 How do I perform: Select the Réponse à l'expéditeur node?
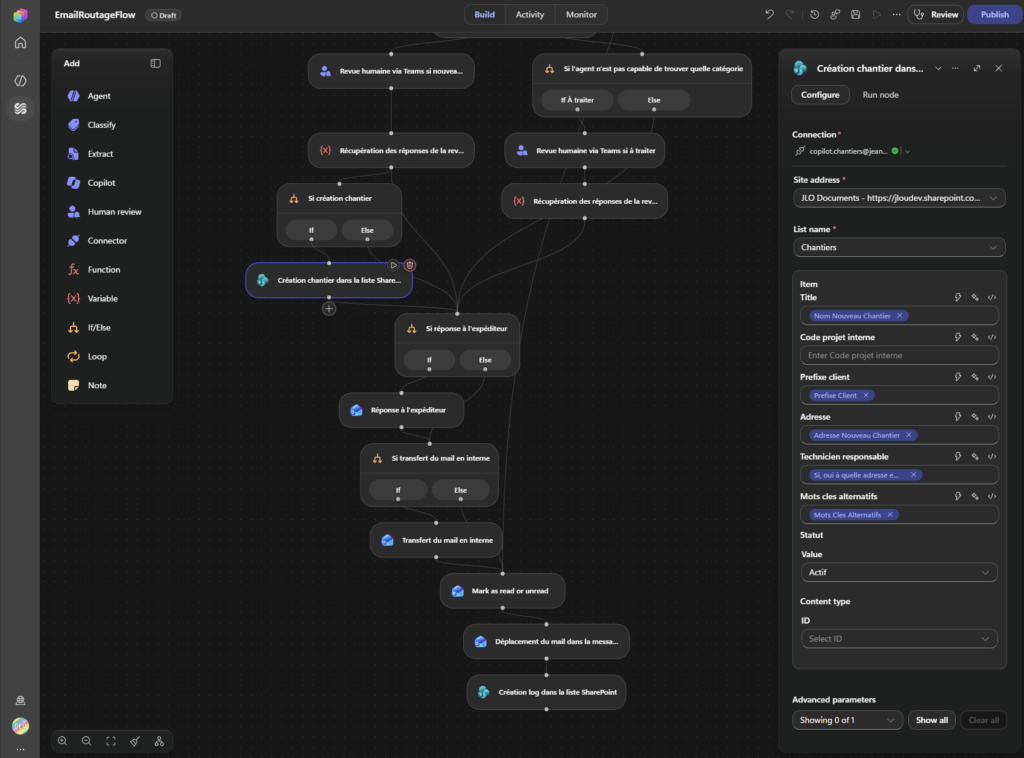click(402, 410)
